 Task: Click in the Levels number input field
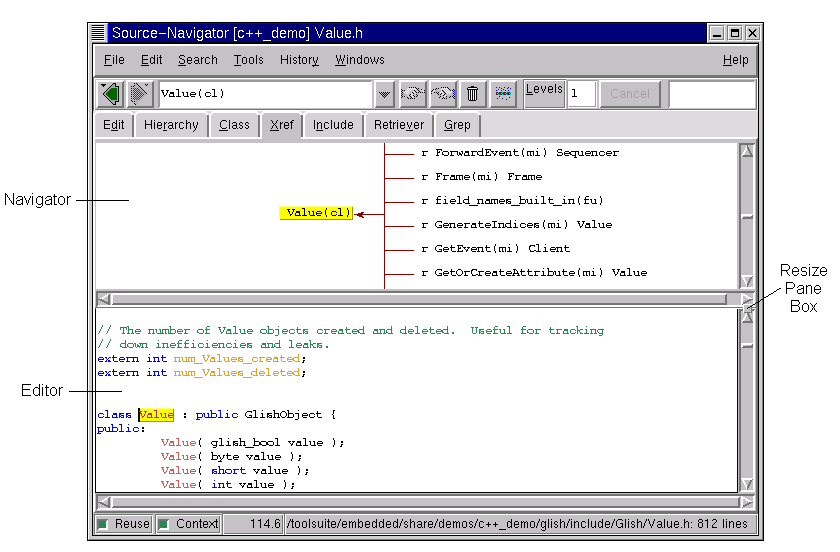tap(582, 94)
